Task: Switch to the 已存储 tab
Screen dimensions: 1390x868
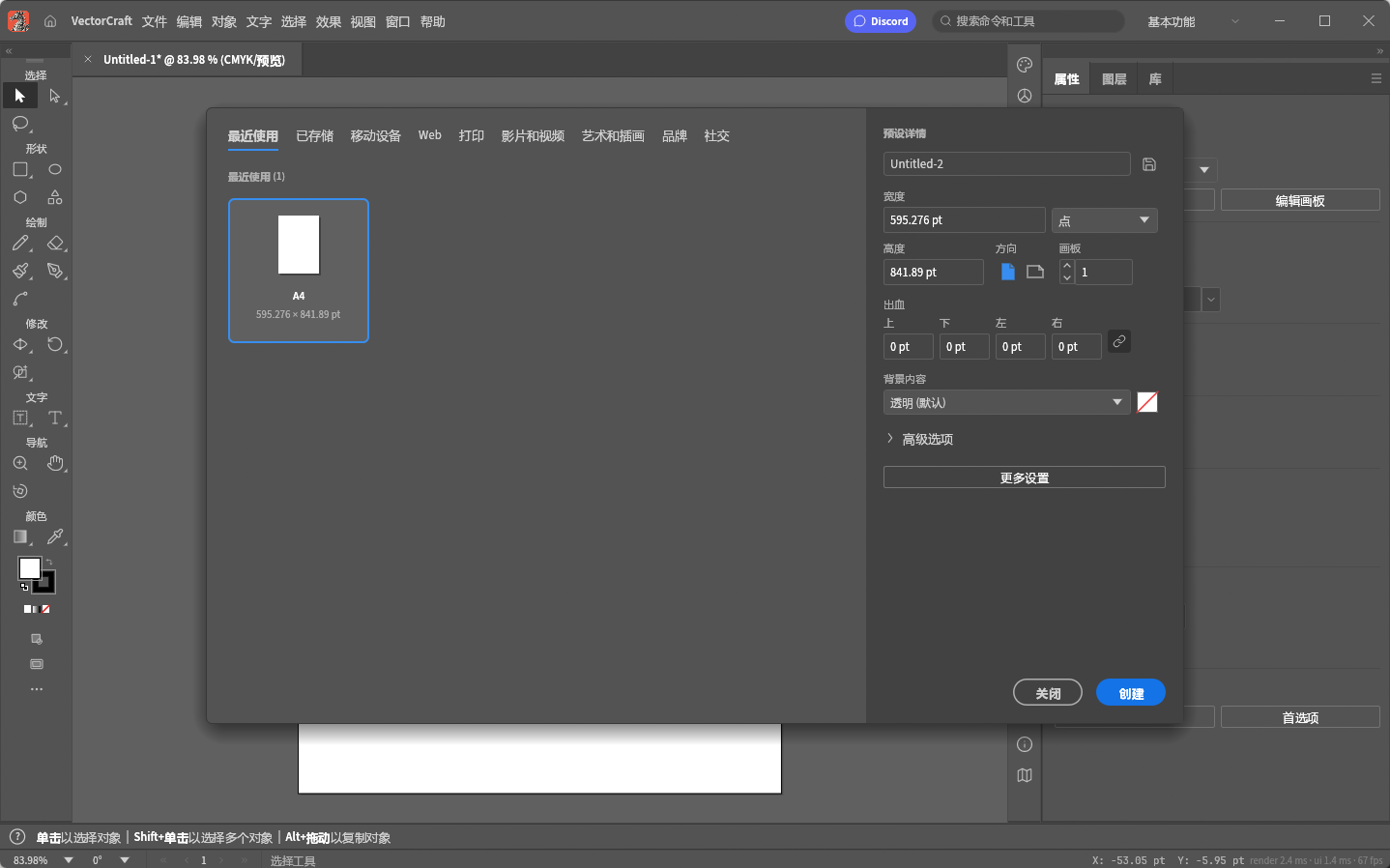Action: coord(314,136)
